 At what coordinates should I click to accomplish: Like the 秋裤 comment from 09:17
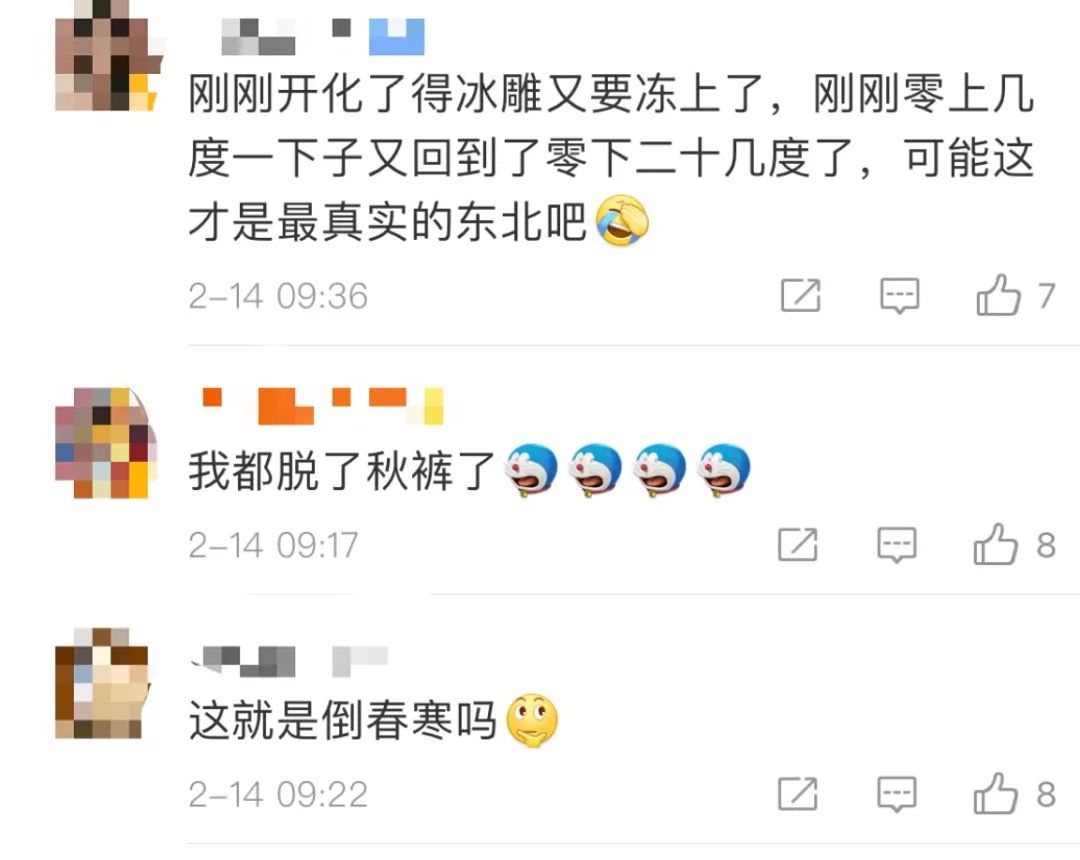[x=995, y=545]
